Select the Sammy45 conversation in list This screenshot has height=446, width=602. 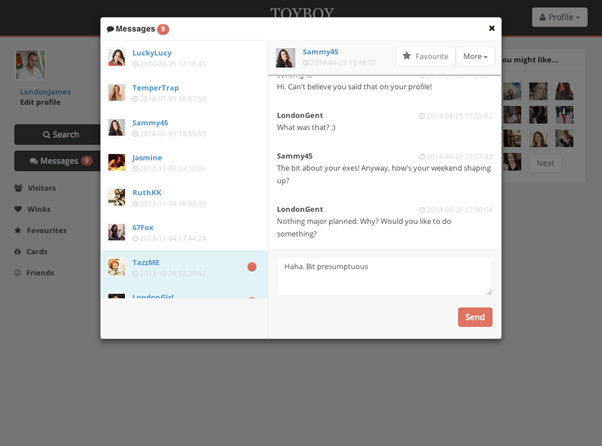click(184, 128)
